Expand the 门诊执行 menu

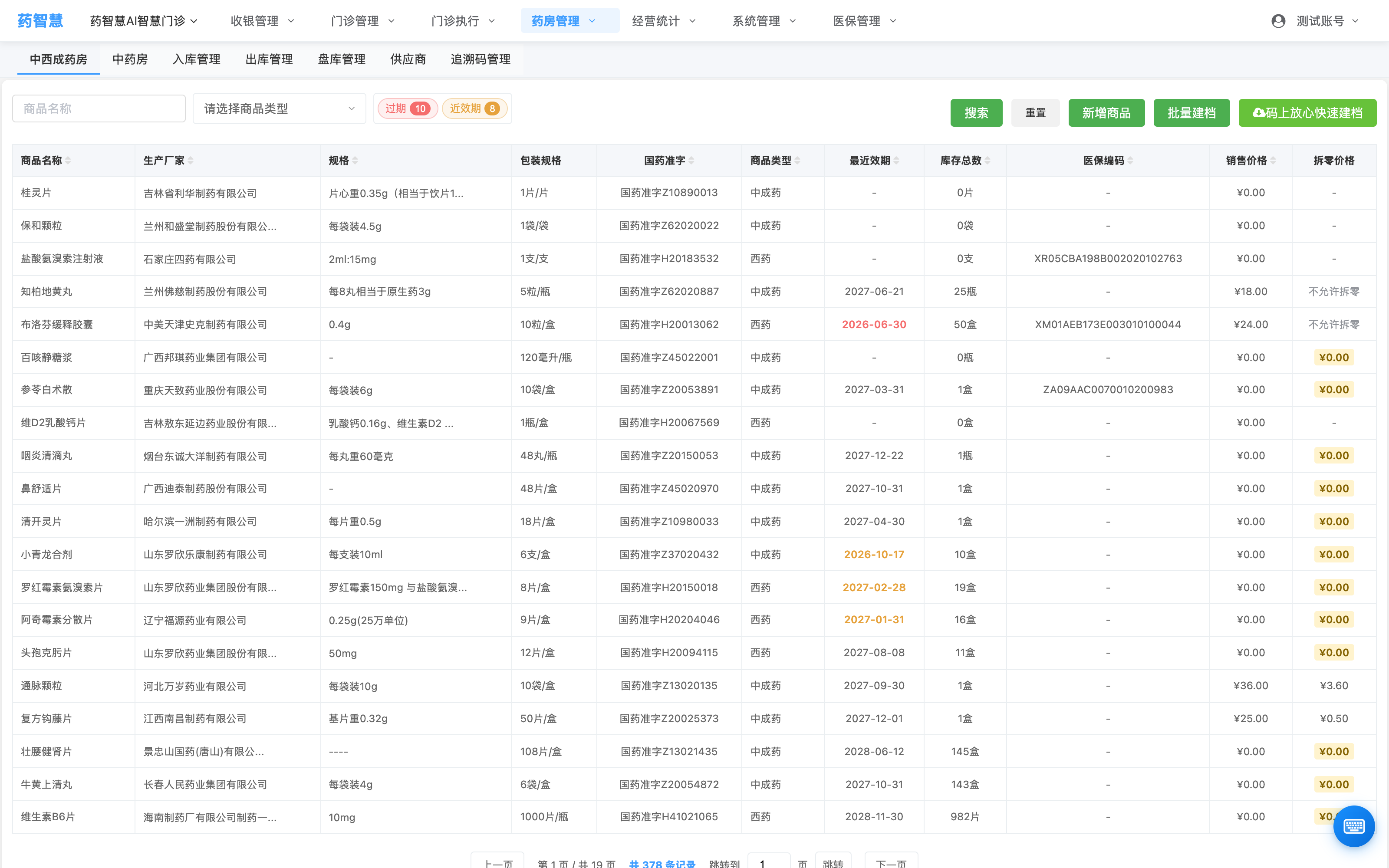coord(463,21)
